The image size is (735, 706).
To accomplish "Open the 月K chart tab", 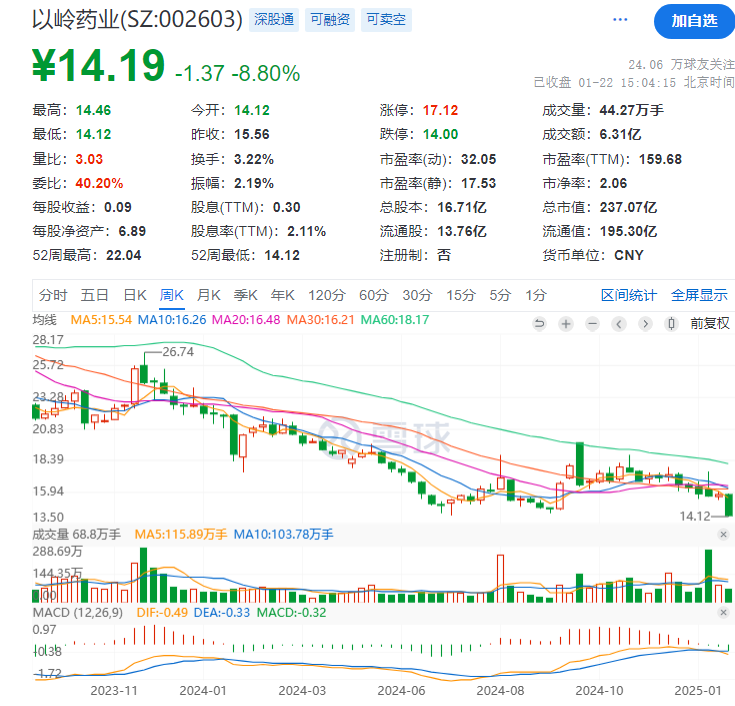I will (x=209, y=295).
